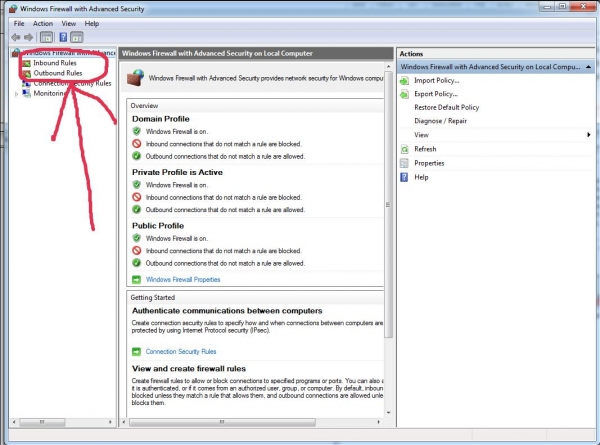Click center pane vertical scrollbar down arrow
Viewport: 600px width, 445px height.
[388, 413]
